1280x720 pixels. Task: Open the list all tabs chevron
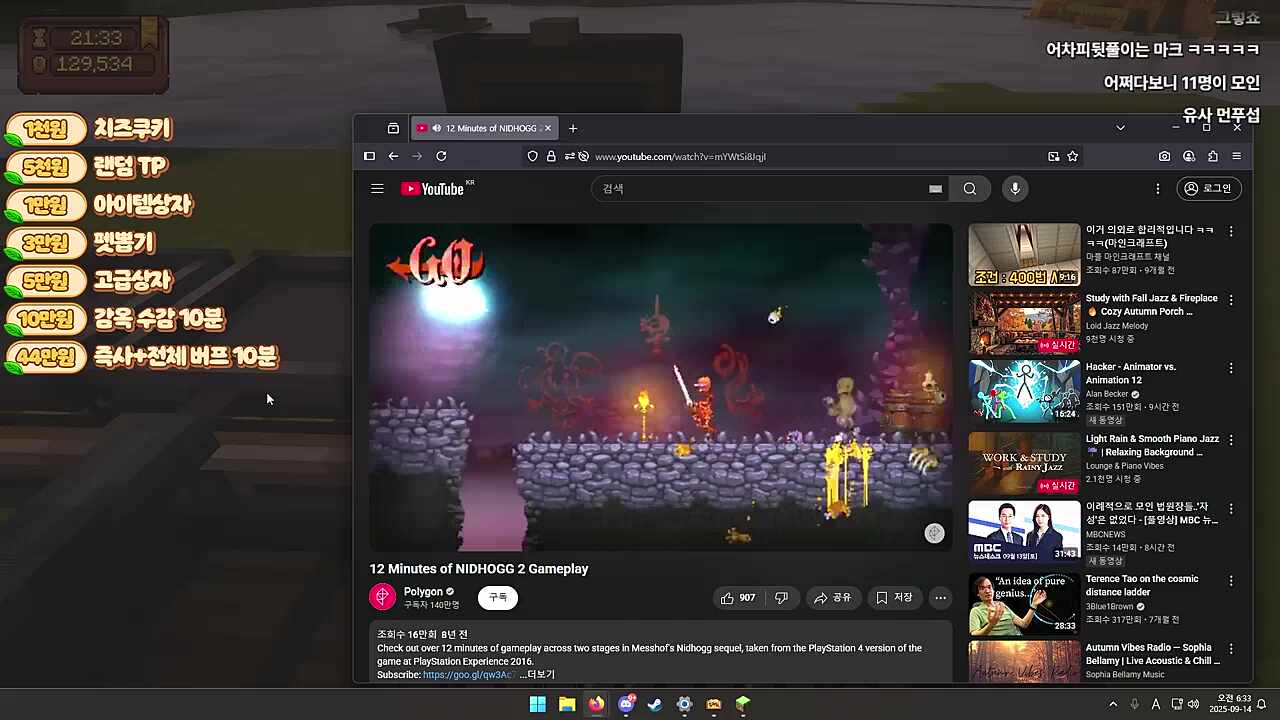[1120, 128]
